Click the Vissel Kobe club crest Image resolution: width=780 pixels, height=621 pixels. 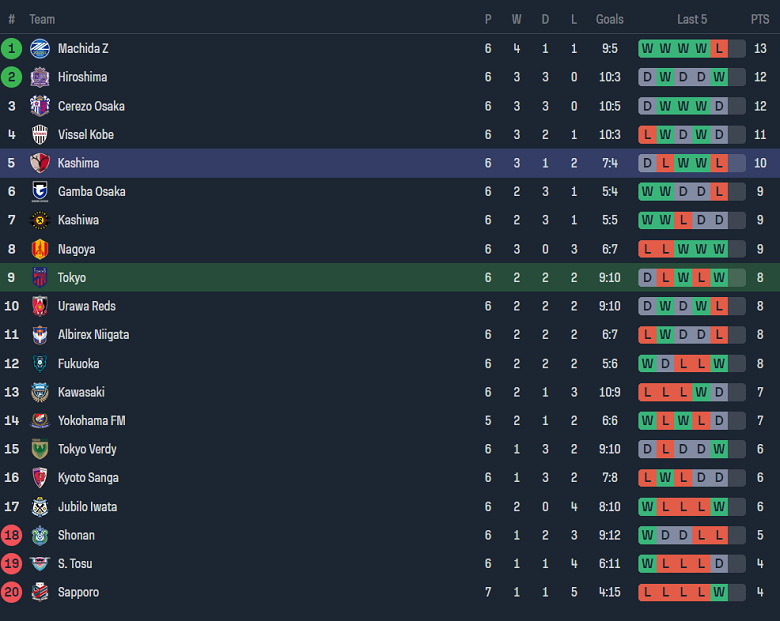pyautogui.click(x=40, y=134)
